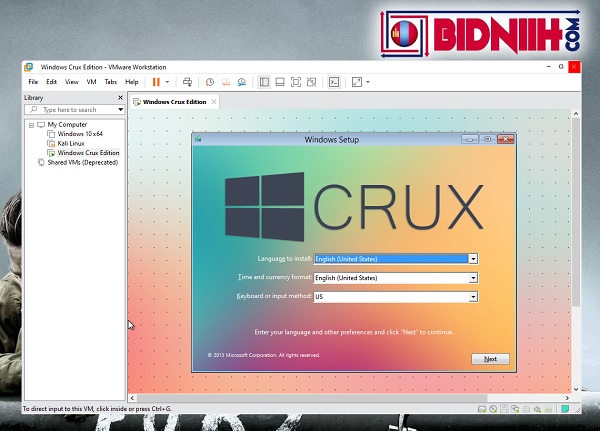
Task: Click the library search field
Action: tap(75, 110)
